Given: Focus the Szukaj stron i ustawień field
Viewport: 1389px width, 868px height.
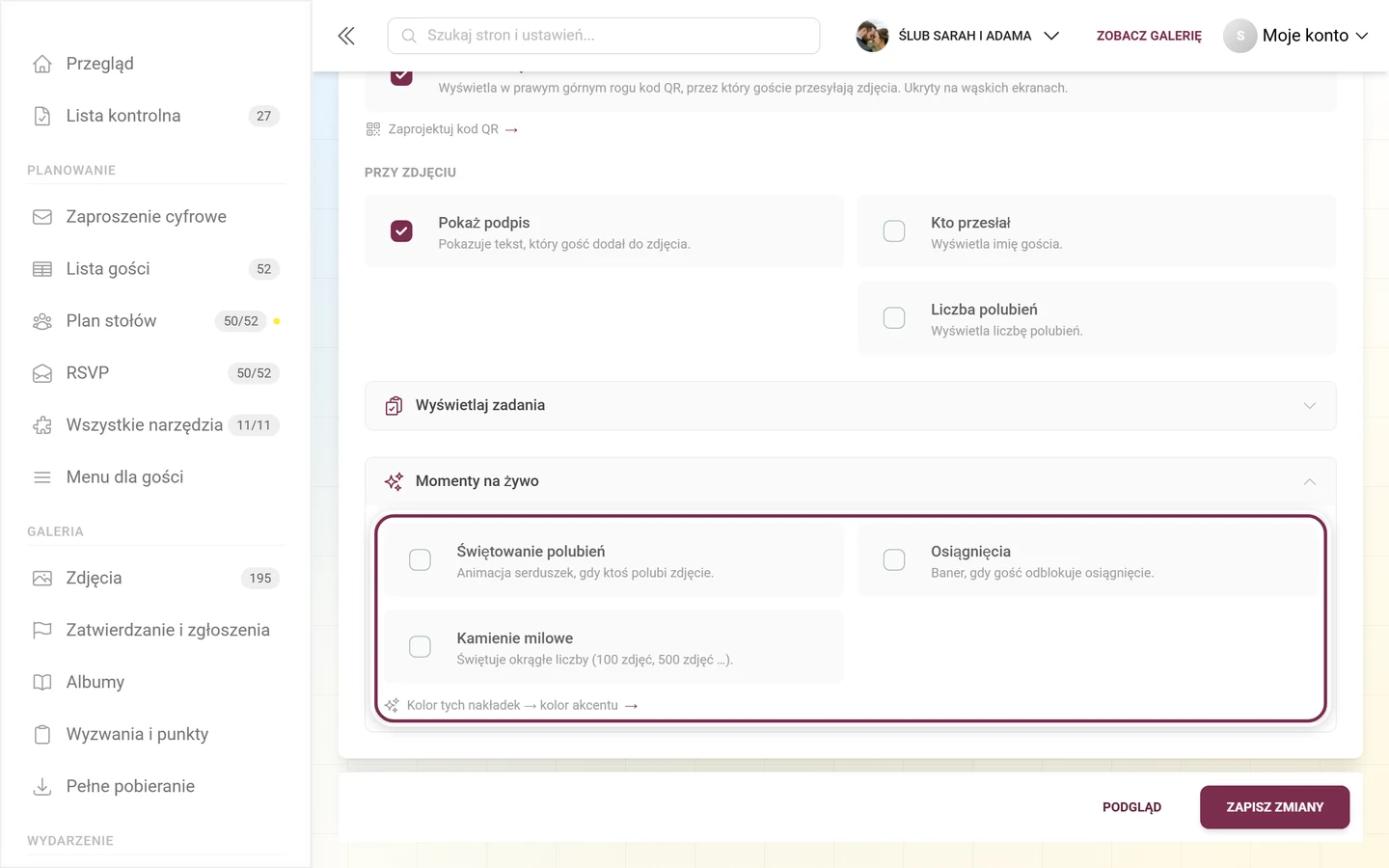Looking at the screenshot, I should [604, 36].
